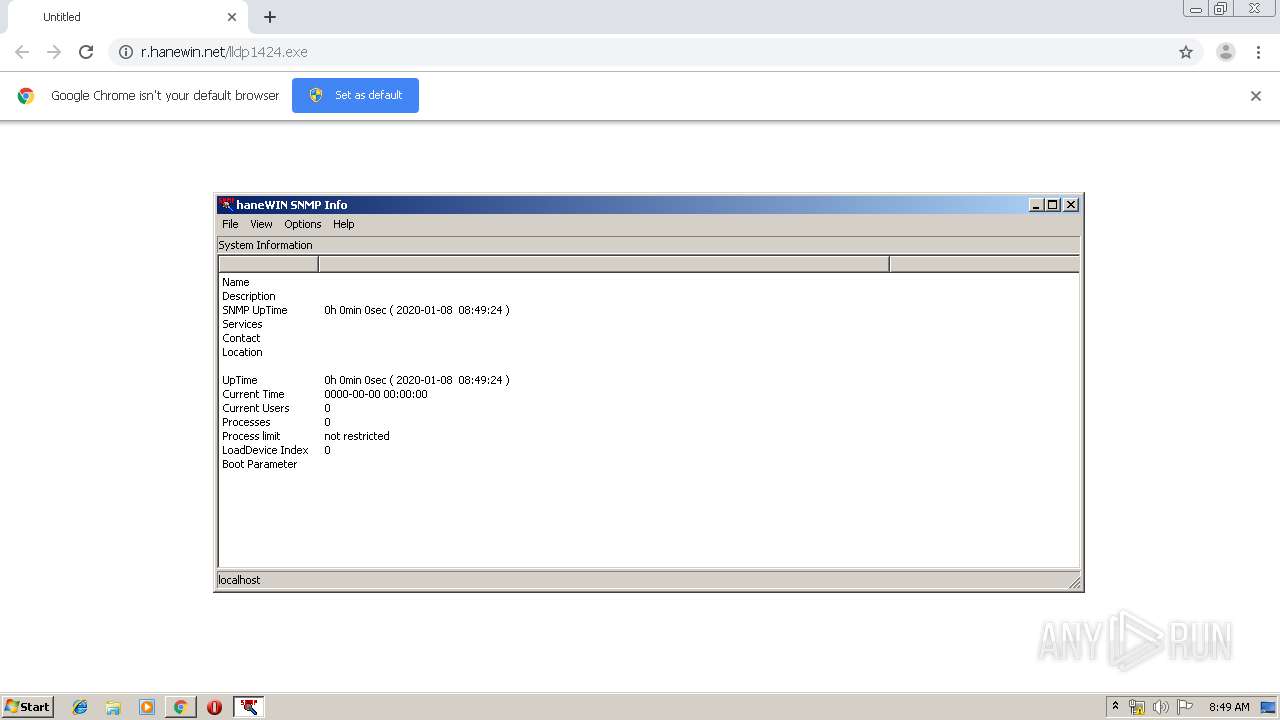Select the Current Users row label
The height and width of the screenshot is (720, 1280).
[x=256, y=408]
